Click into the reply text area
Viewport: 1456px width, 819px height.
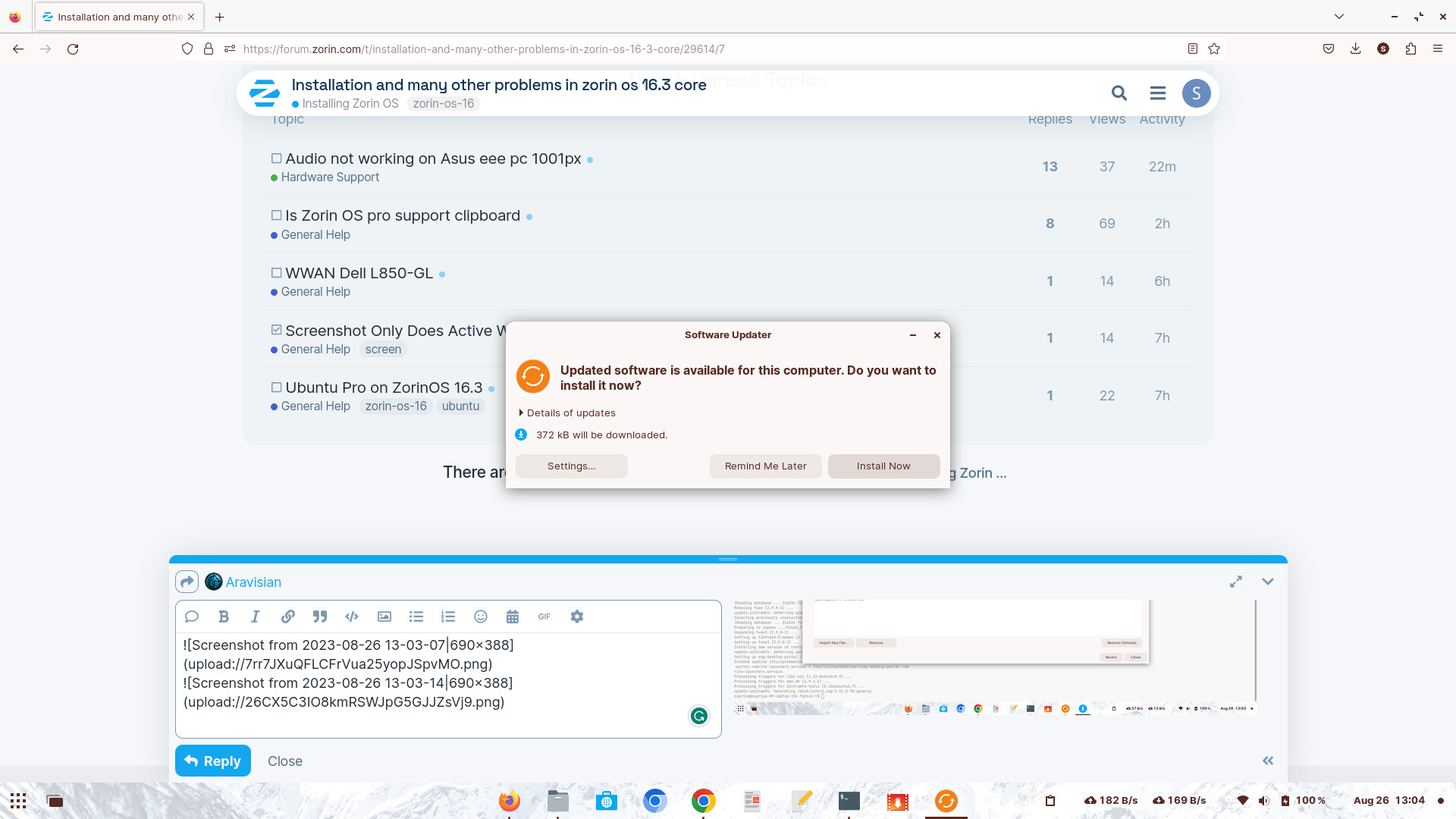click(447, 685)
